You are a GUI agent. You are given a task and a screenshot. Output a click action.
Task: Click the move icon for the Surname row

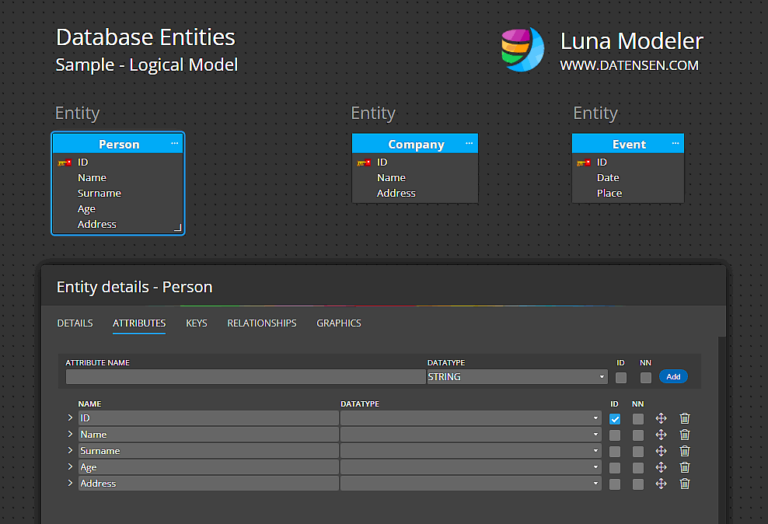tap(661, 451)
